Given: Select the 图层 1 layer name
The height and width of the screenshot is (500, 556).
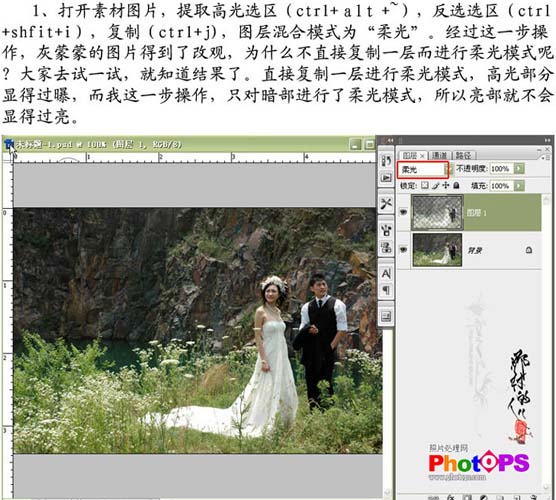Looking at the screenshot, I should click(x=476, y=212).
